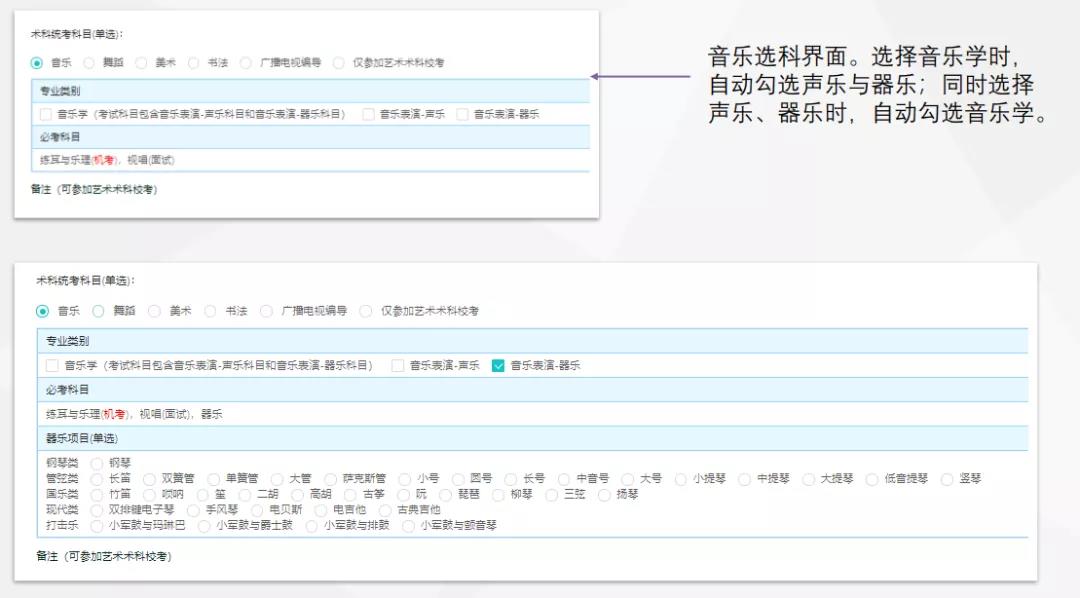Choose 低音提琴 instrument radio button

872,479
